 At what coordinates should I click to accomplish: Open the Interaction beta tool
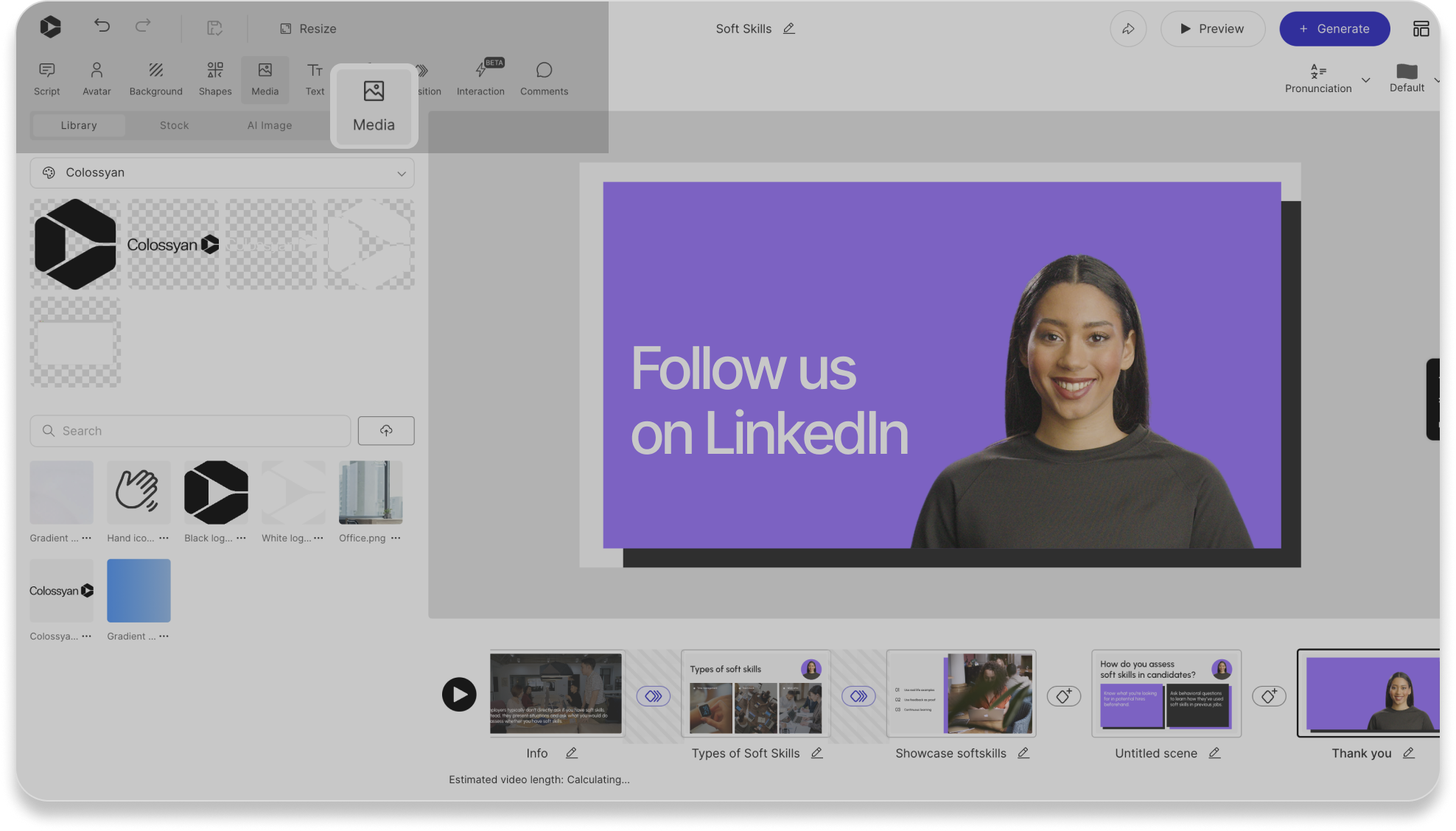point(480,79)
